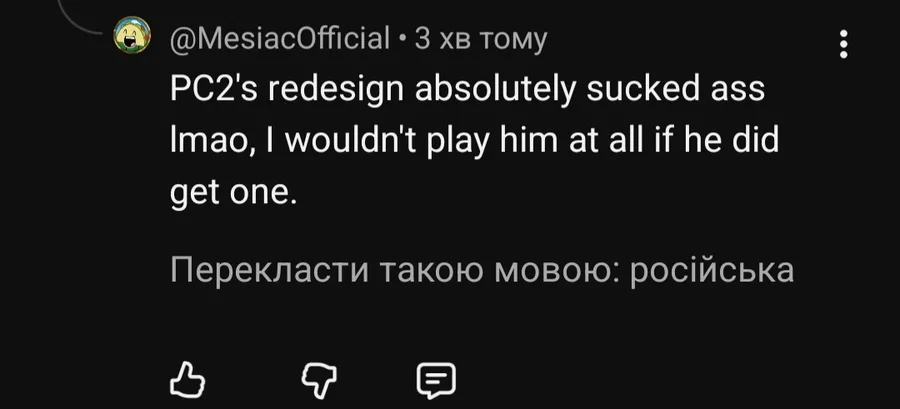This screenshot has height=409, width=900.
Task: Visit the @MesiacOfficial channel link
Action: [279, 39]
